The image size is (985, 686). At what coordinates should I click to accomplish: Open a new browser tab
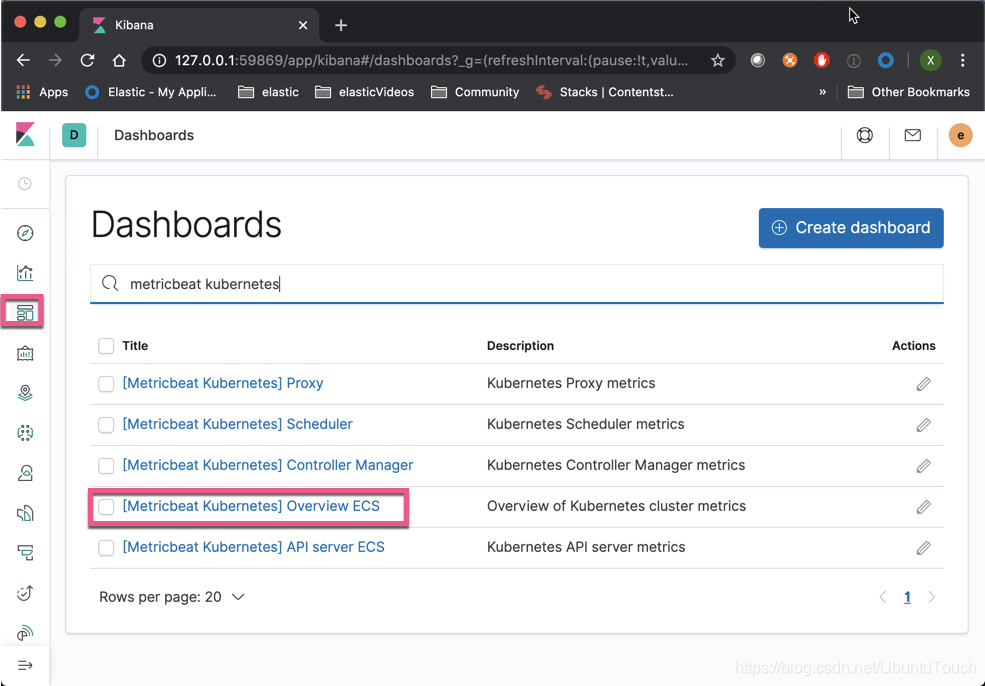pos(340,25)
